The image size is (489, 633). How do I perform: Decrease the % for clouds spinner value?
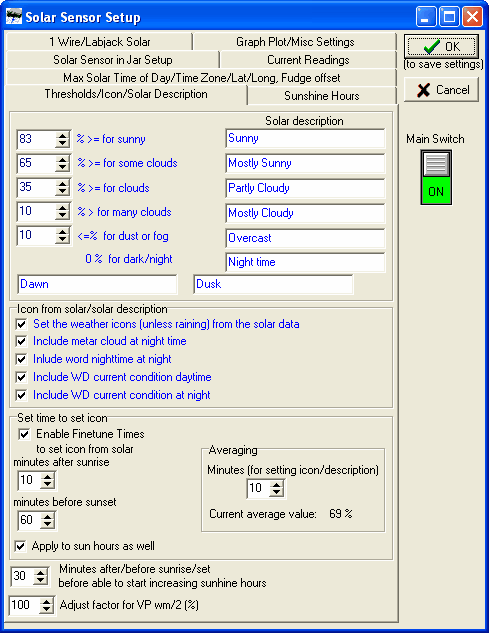click(x=63, y=192)
